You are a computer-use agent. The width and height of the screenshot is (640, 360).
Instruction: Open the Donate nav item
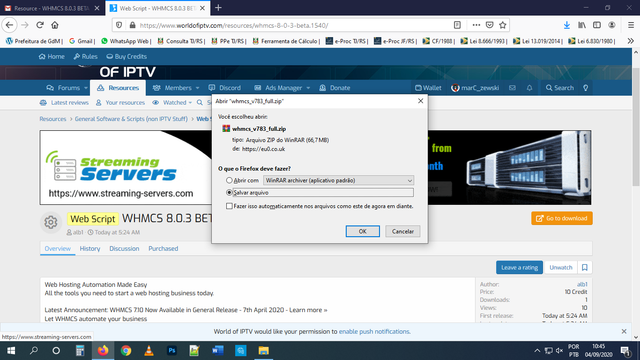click(335, 88)
